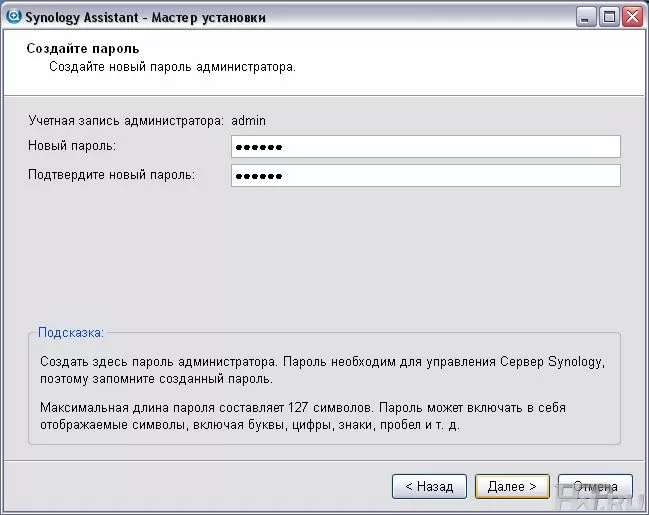Click the "Synology Assistant - Мастер установки" title text

(x=145, y=17)
